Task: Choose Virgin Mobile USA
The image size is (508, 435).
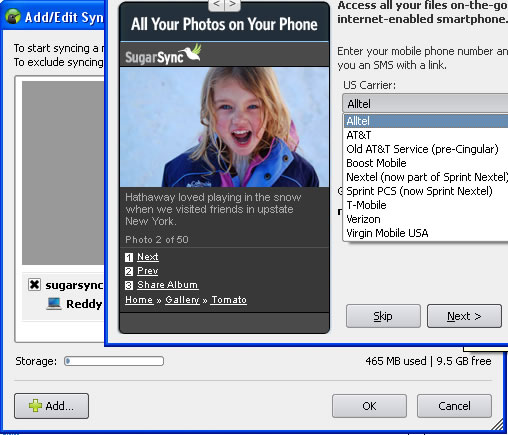Action: (426, 233)
